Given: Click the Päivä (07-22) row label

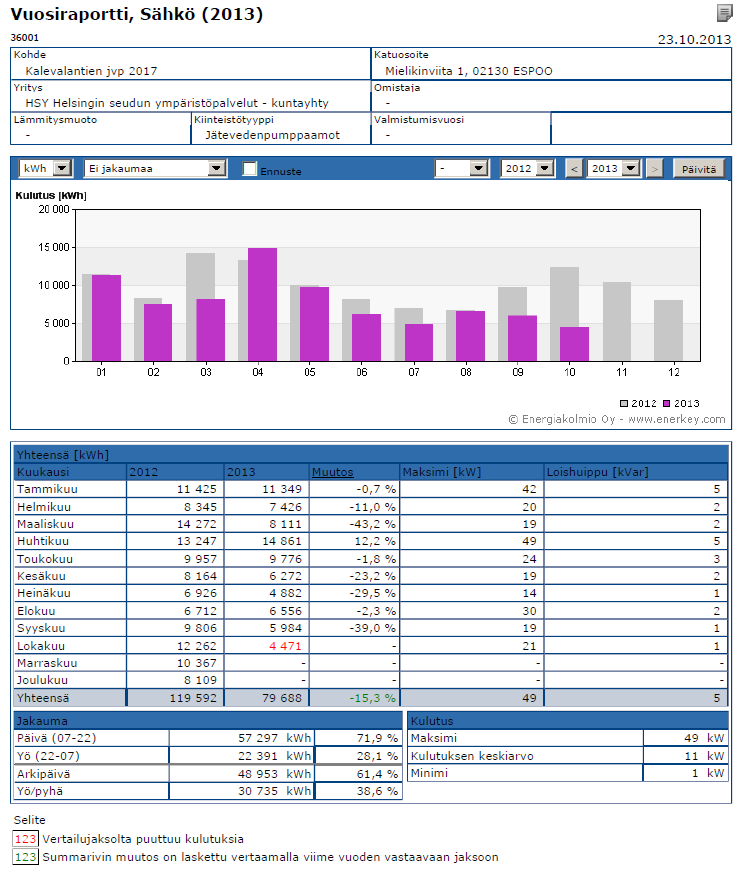Looking at the screenshot, I should [56, 738].
